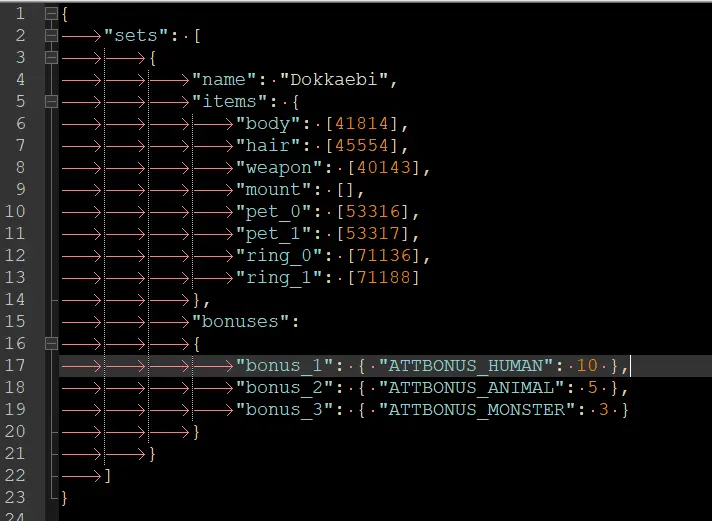Screen dimensions: 712x521
Task: Click the value 45554
Action: (x=361, y=145)
